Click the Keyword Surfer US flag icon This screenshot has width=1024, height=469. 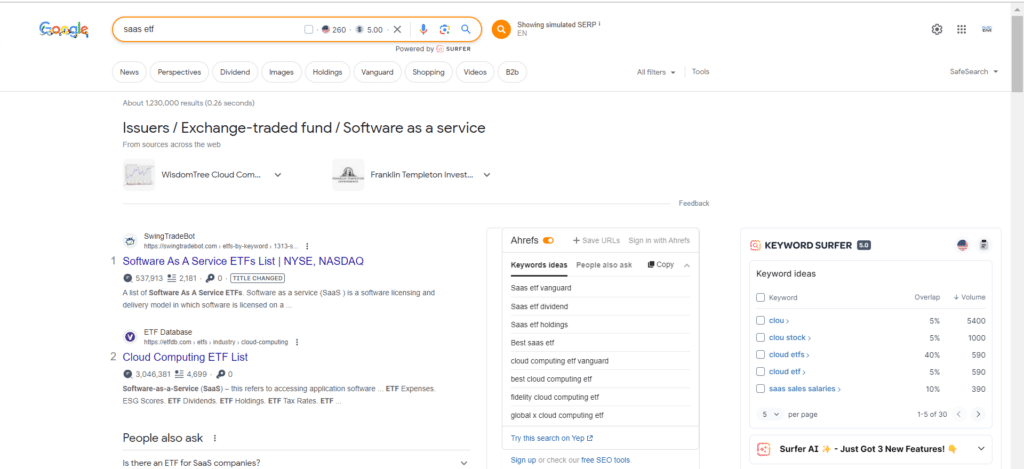[962, 246]
